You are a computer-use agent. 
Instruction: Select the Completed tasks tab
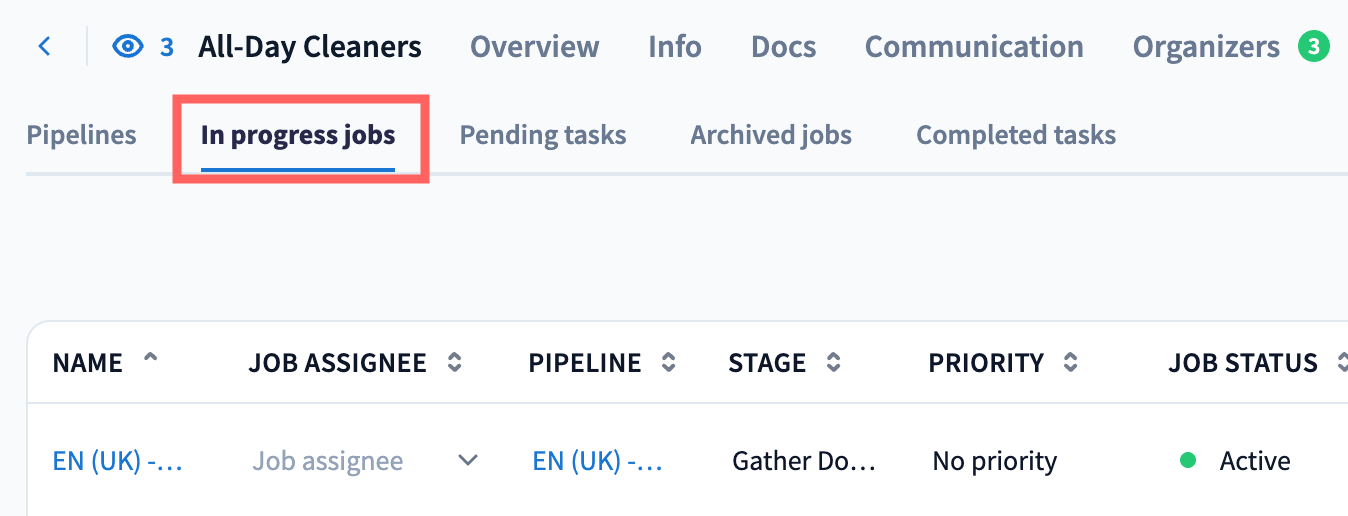click(x=1015, y=135)
